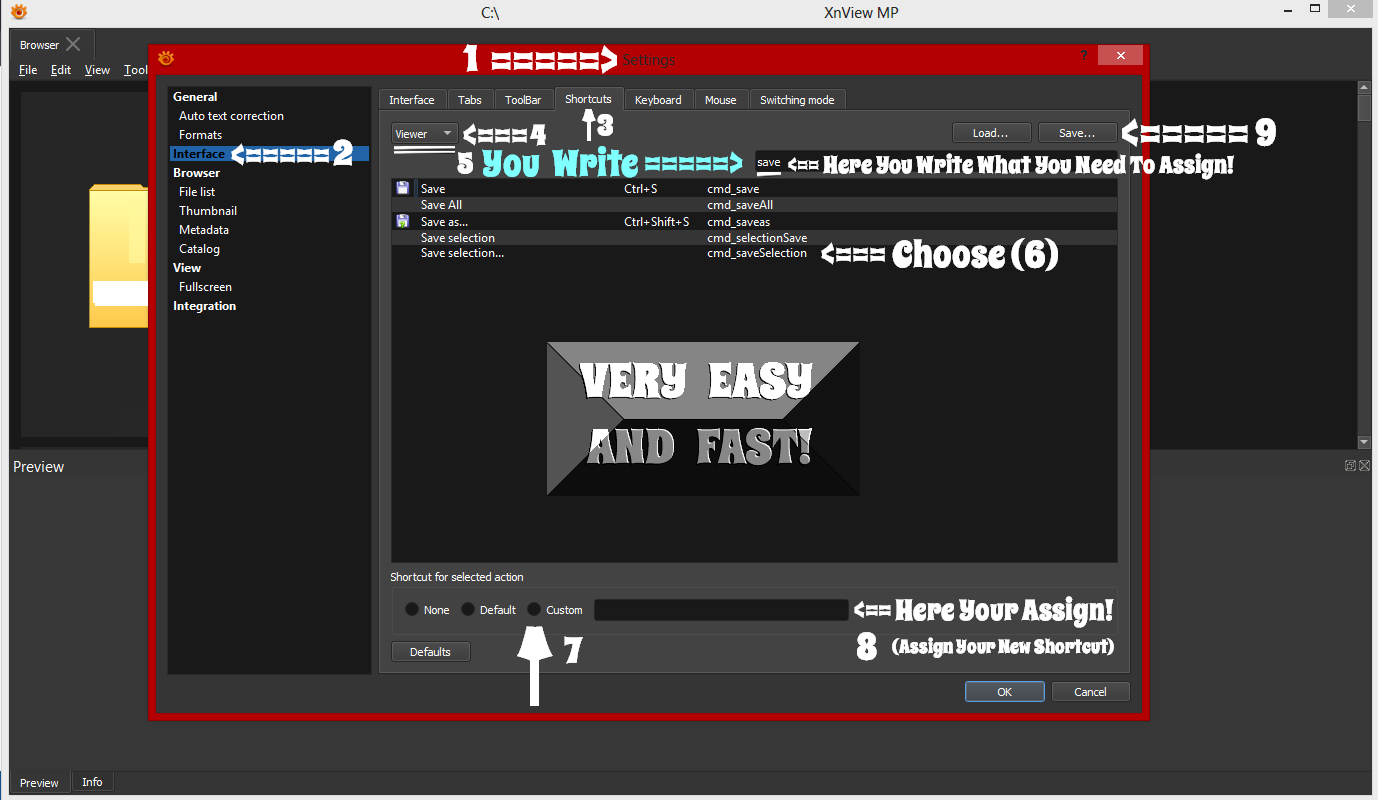The image size is (1378, 800).
Task: Select the Default shortcut radio button
Action: (x=468, y=609)
